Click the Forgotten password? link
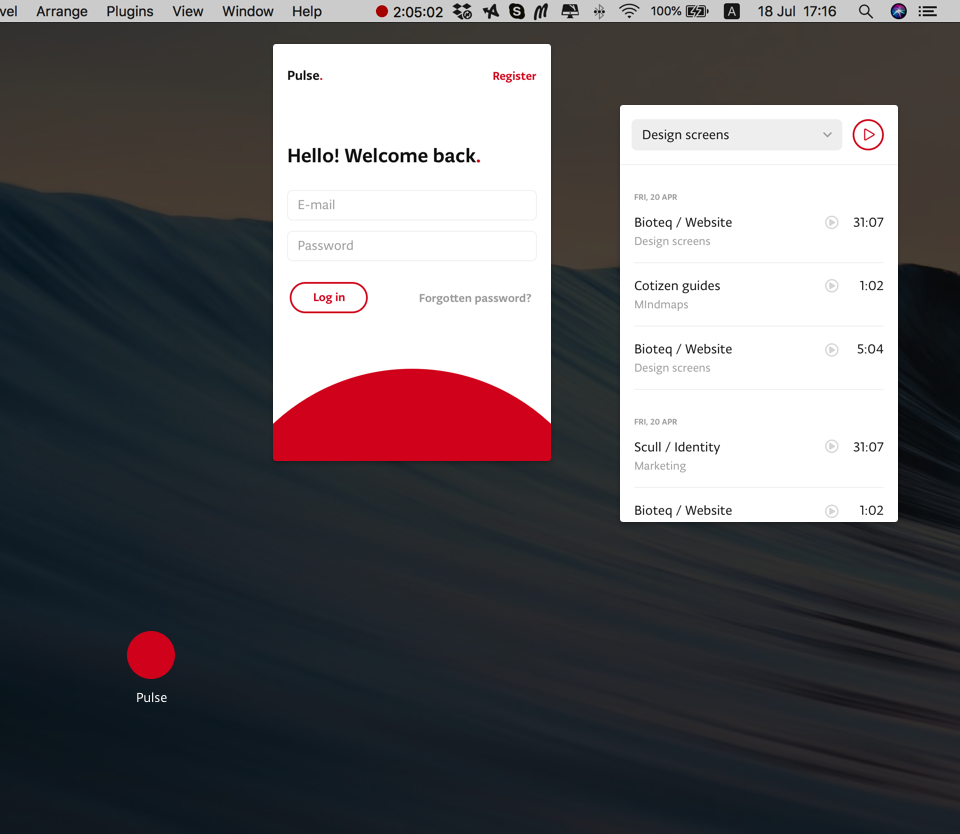The width and height of the screenshot is (960, 834). (x=475, y=298)
